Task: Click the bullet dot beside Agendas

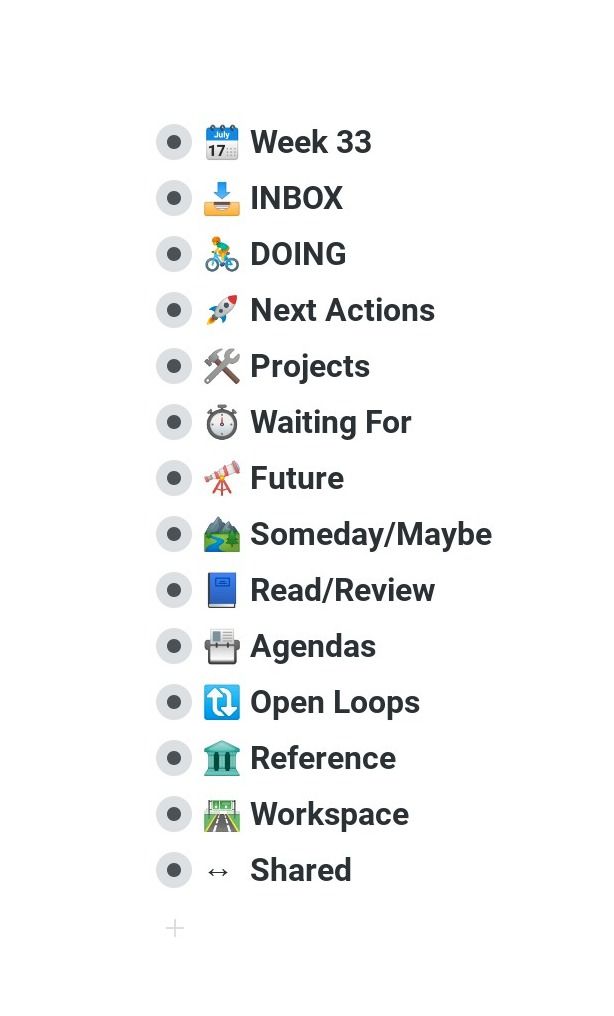Action: click(x=174, y=646)
